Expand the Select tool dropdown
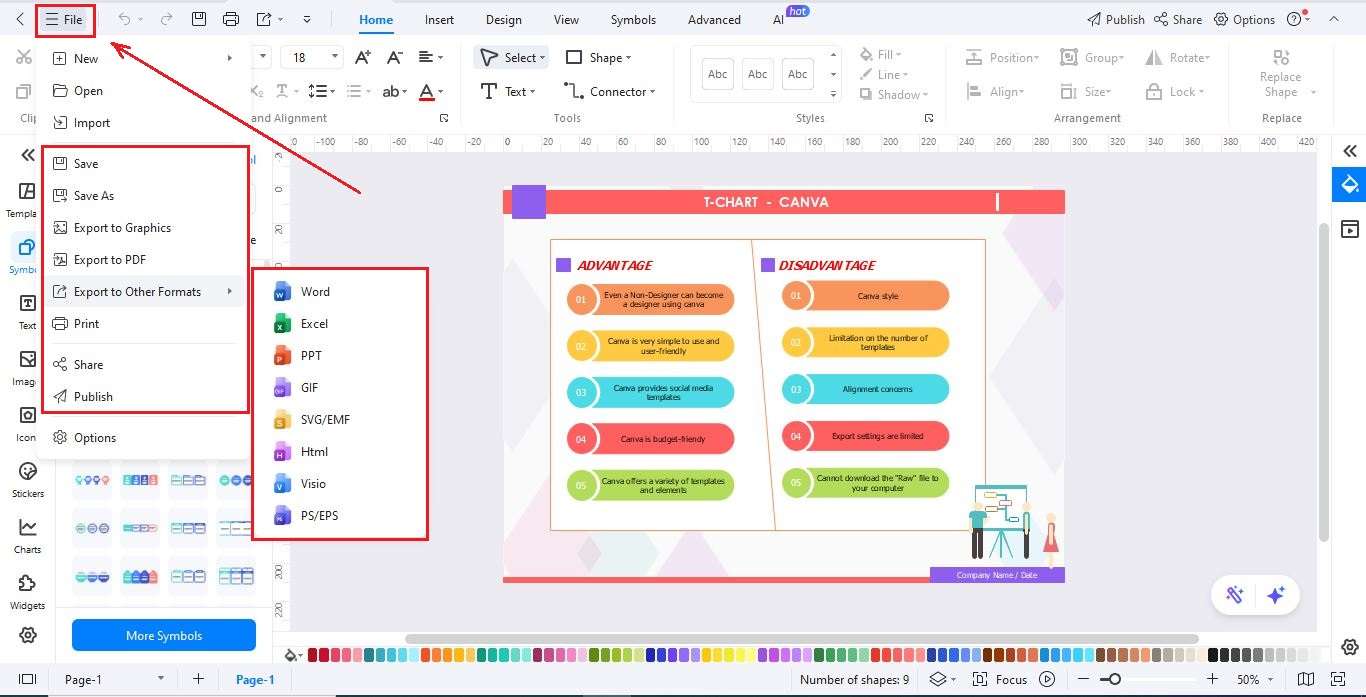This screenshot has height=697, width=1366. (542, 58)
